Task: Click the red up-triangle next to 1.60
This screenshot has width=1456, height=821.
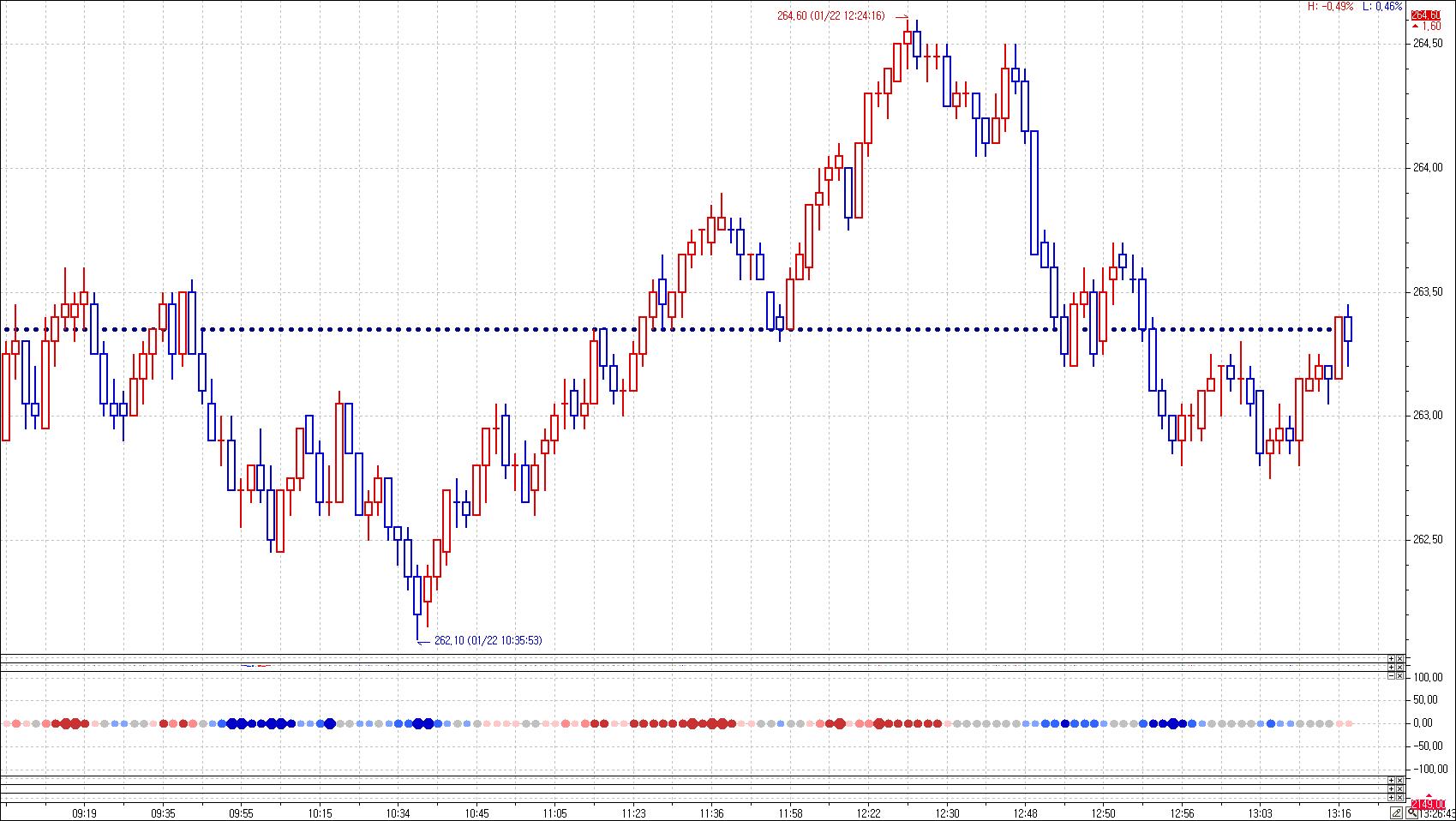Action: coord(1415,27)
